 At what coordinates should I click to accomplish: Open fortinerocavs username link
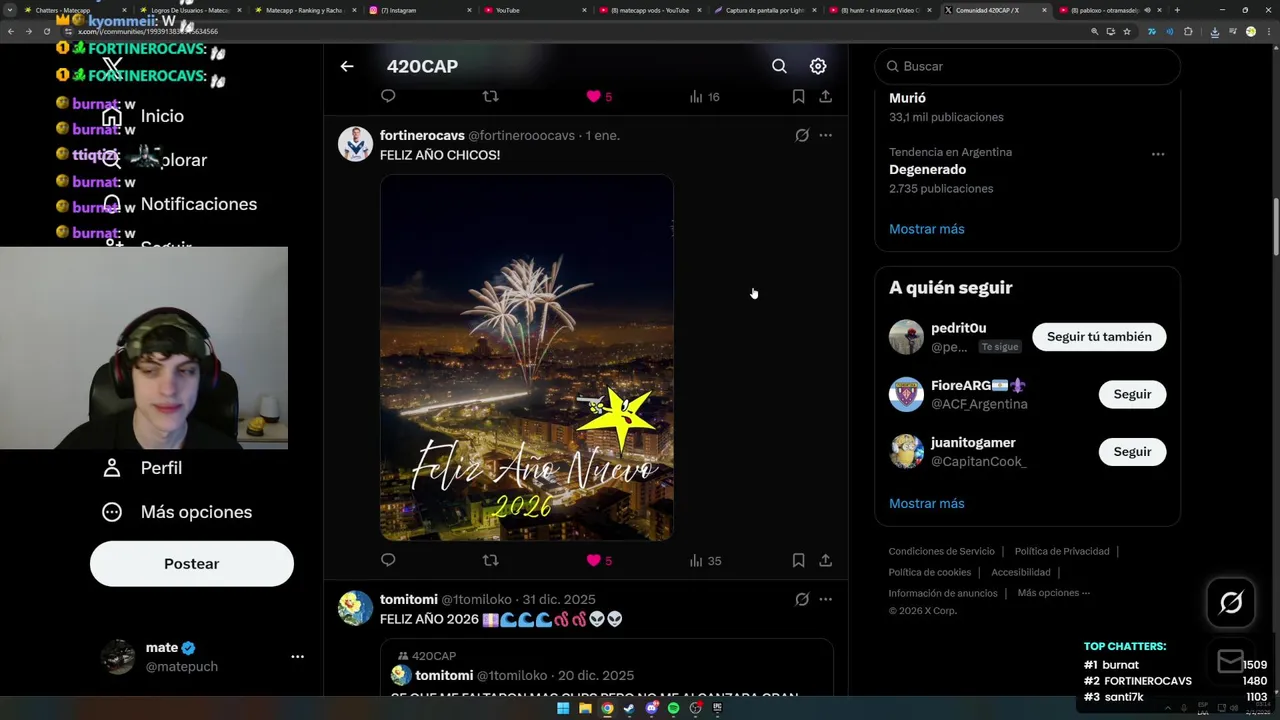(x=422, y=135)
